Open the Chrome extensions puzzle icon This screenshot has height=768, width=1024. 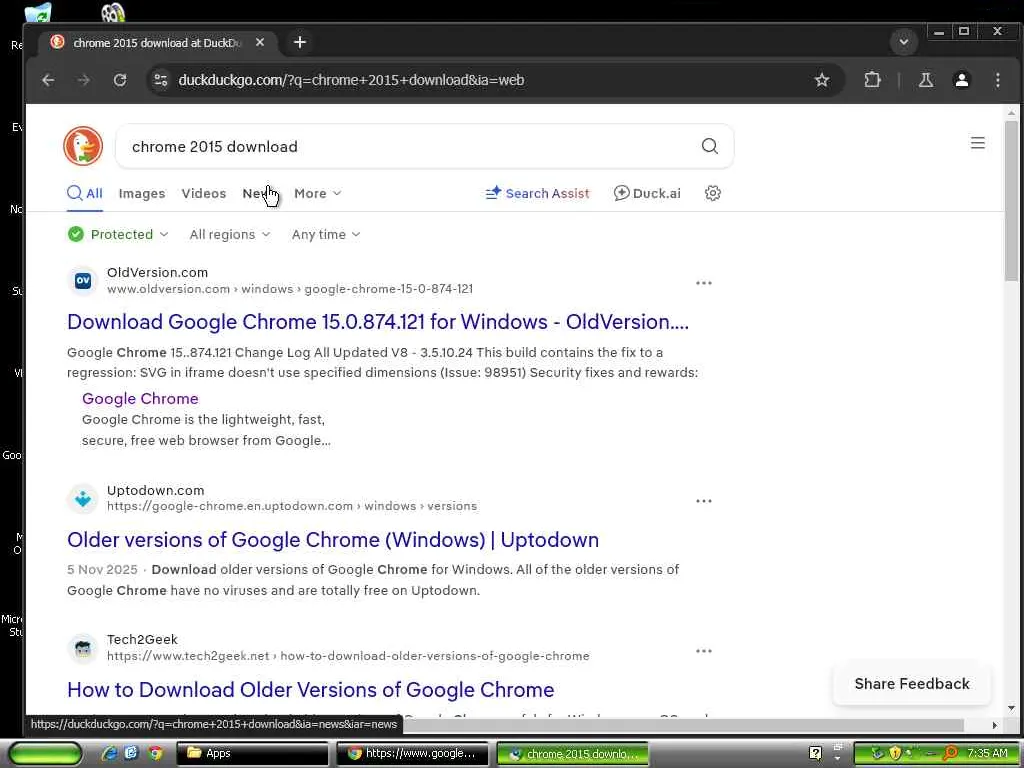(x=872, y=80)
